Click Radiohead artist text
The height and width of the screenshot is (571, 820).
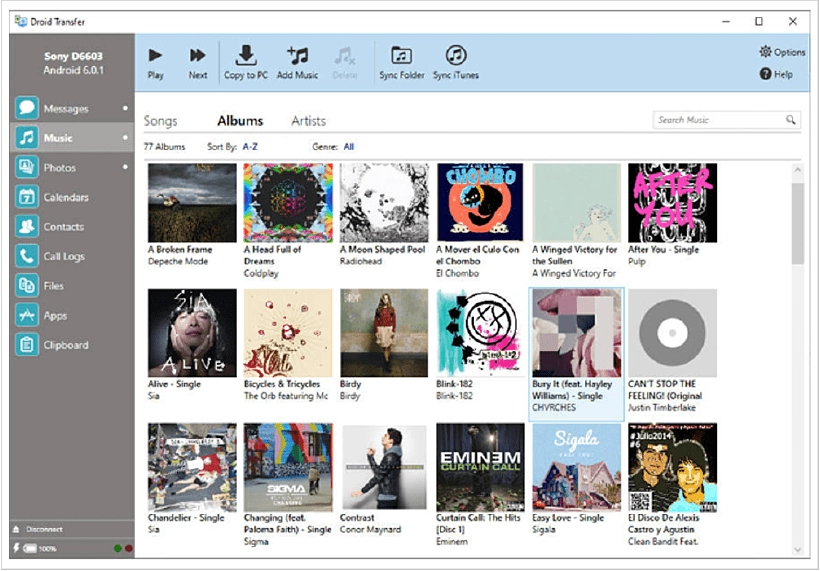coord(361,261)
